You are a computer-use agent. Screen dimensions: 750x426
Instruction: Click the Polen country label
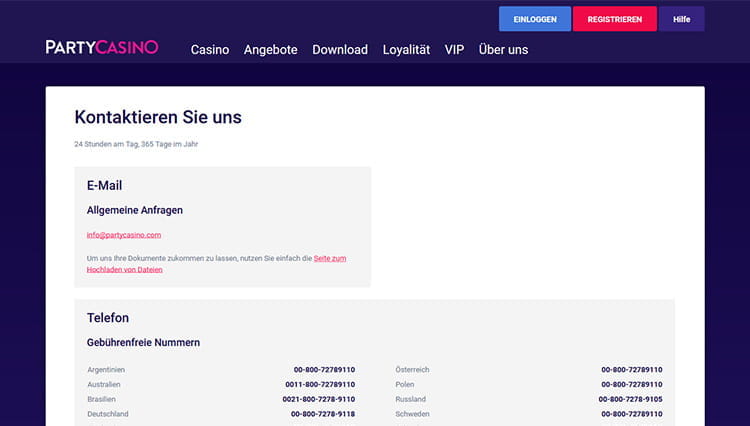[405, 384]
